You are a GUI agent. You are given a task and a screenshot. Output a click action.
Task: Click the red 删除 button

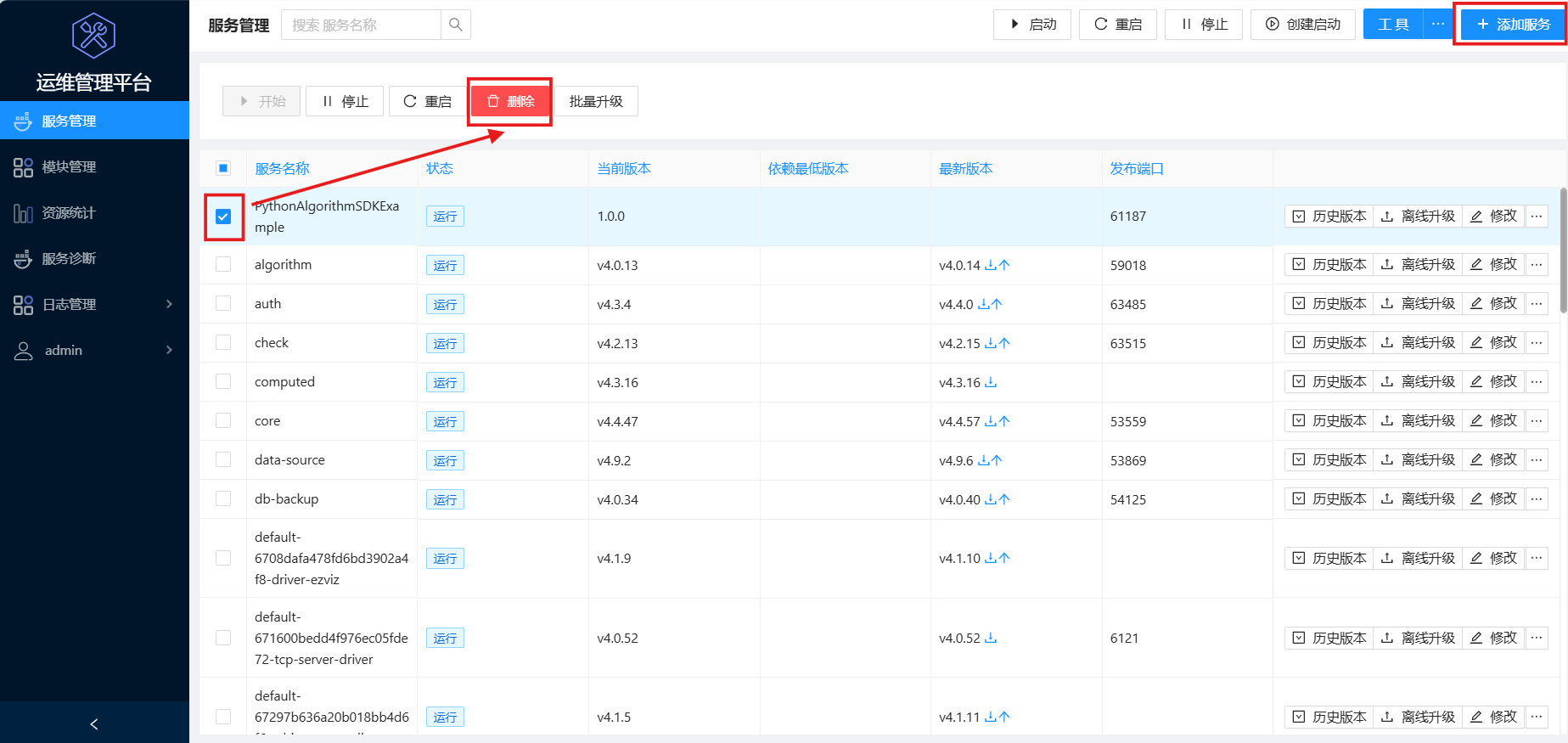(510, 101)
